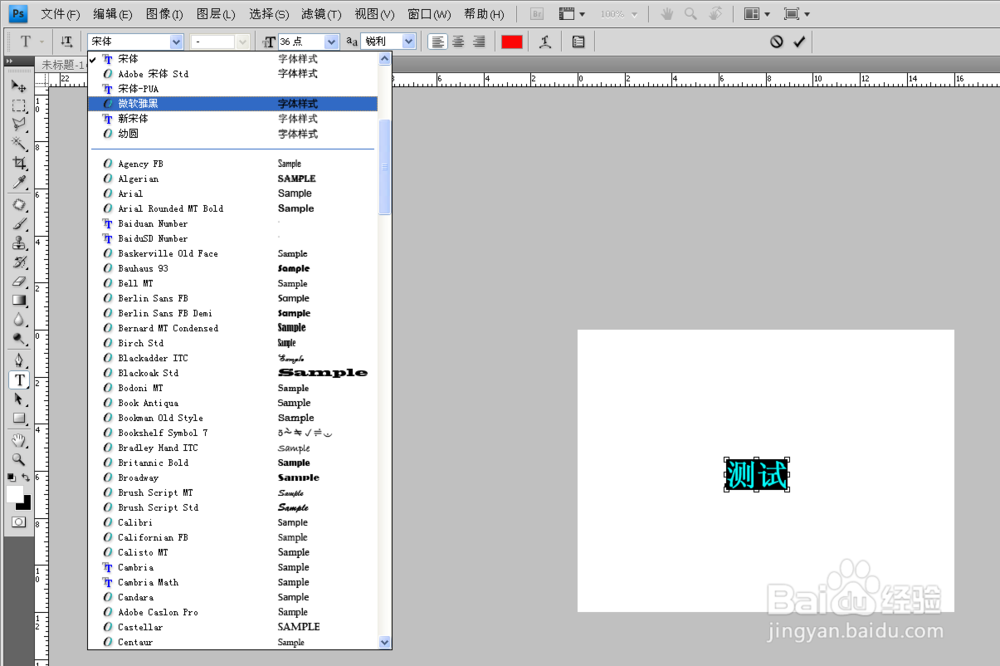
Task: Select the Dodge tool
Action: (x=18, y=339)
